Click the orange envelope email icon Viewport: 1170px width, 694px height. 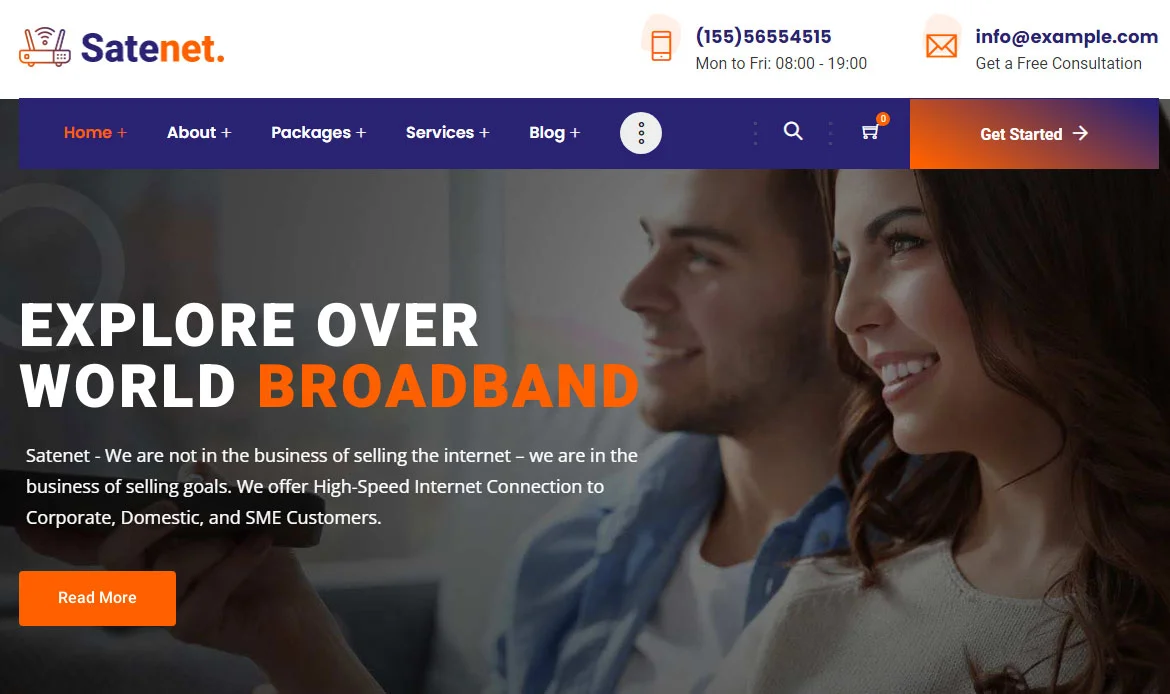pos(941,46)
